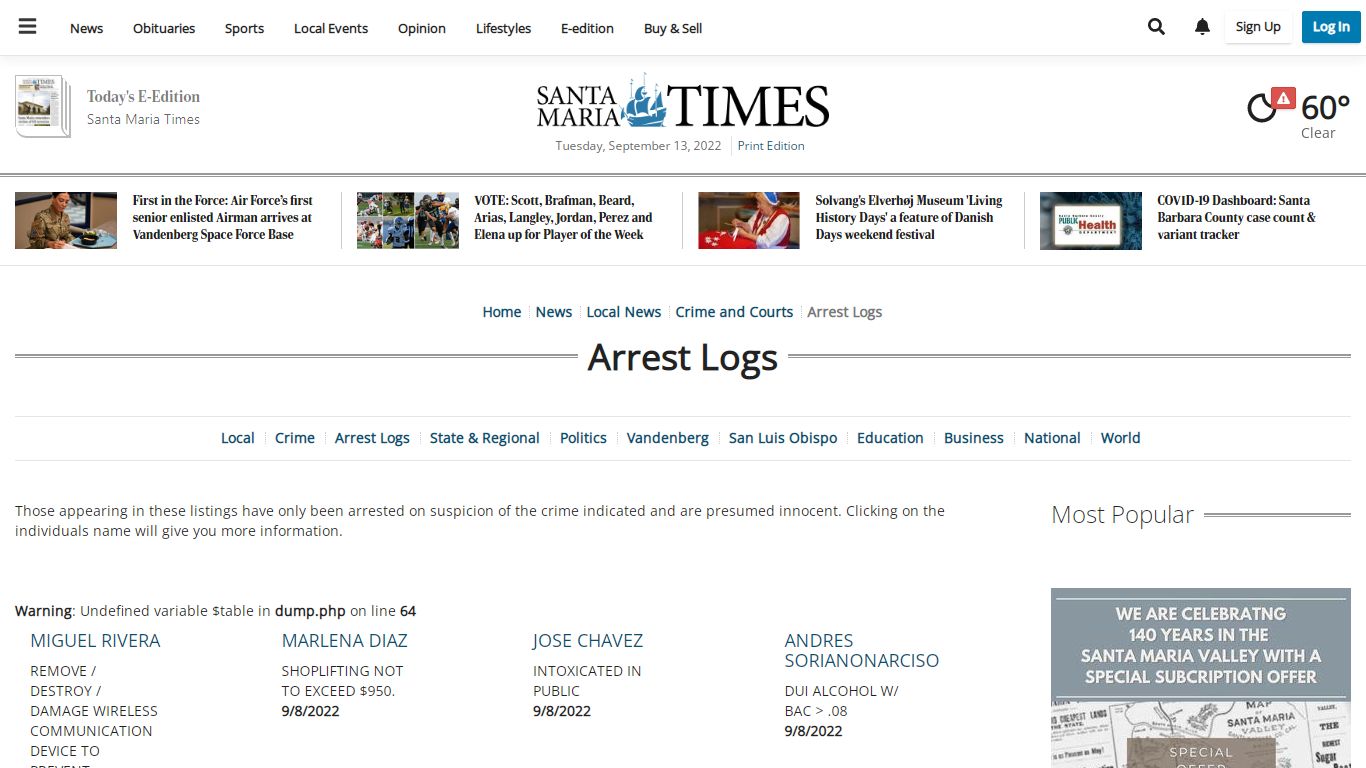Select the Education section tab

tap(890, 438)
